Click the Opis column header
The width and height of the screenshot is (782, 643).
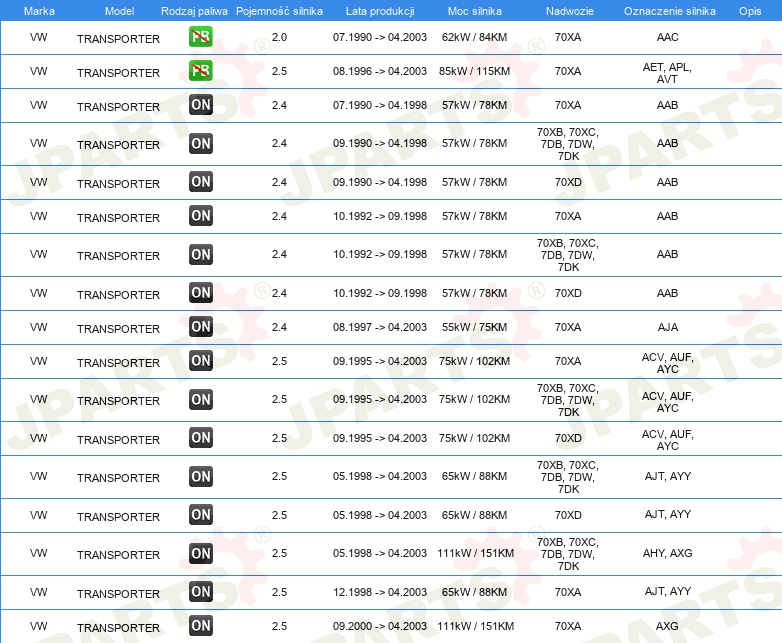click(750, 11)
